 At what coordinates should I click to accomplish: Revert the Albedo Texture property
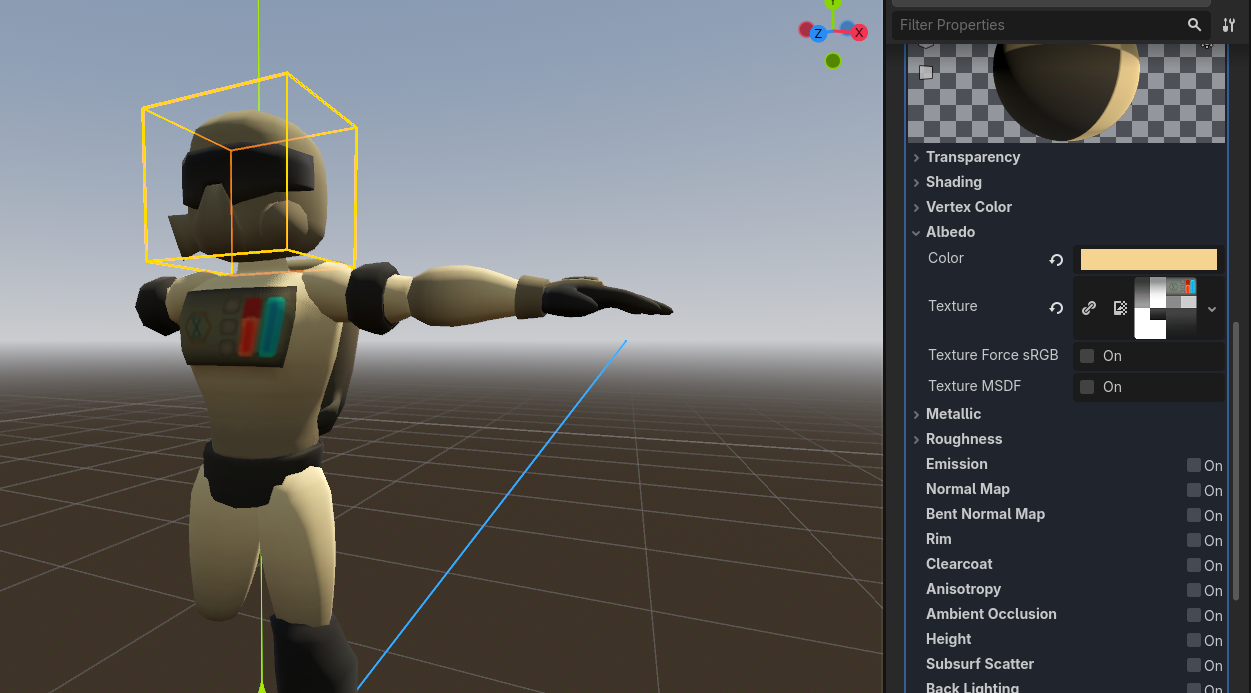click(1056, 308)
